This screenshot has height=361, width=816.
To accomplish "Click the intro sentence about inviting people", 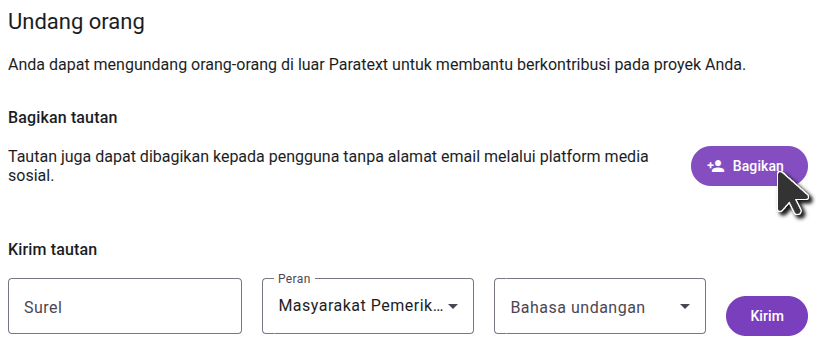I will click(x=377, y=66).
